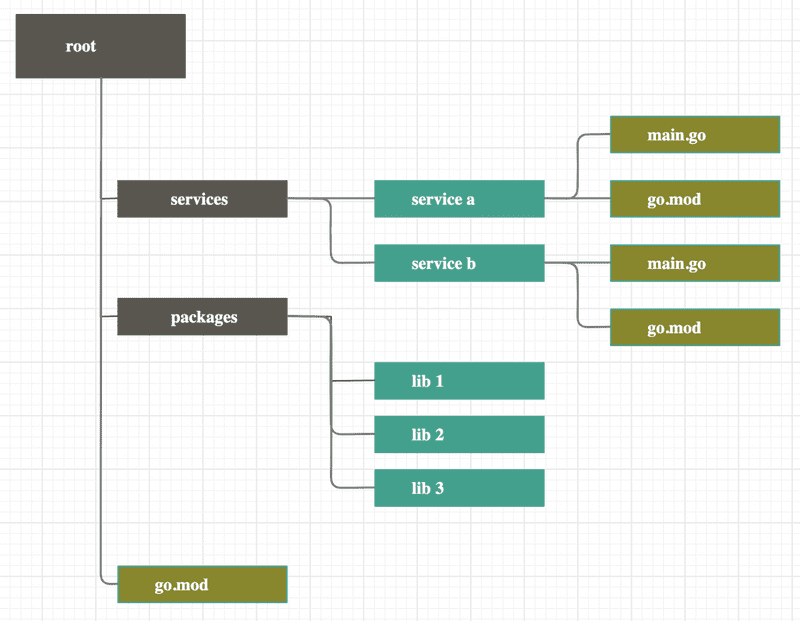Viewport: 800px width, 621px height.
Task: Select the packages folder node
Action: [203, 317]
